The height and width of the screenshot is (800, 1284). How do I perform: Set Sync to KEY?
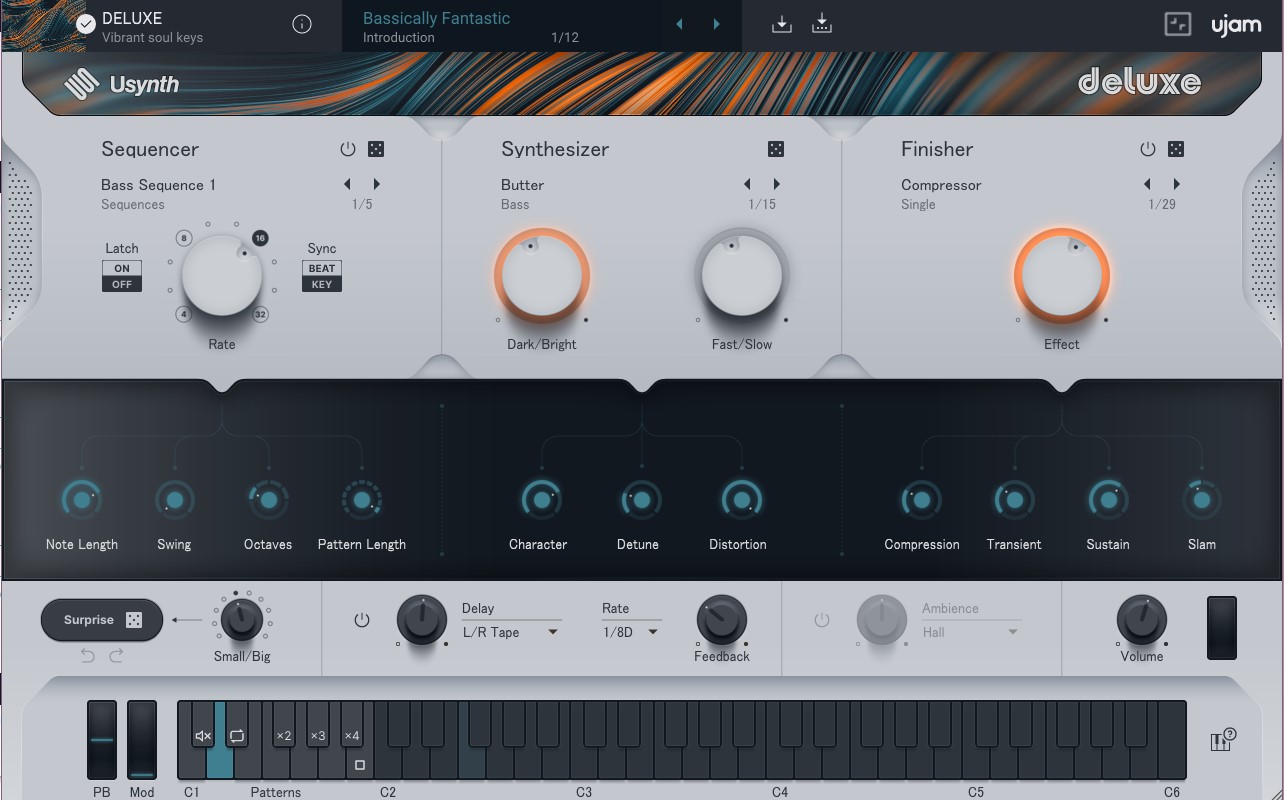pyautogui.click(x=322, y=284)
